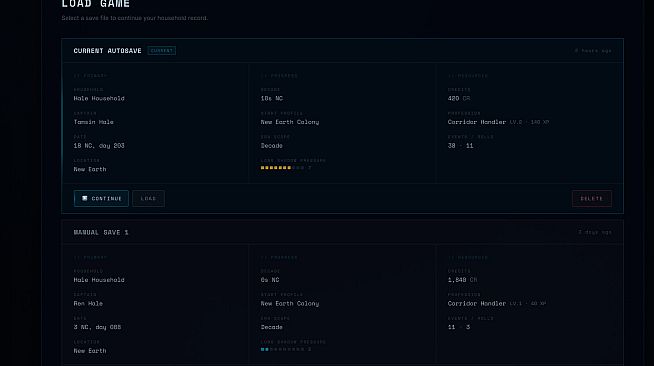The height and width of the screenshot is (366, 654).
Task: Click the autosave timestamp 'hours ago'
Action: pos(593,51)
